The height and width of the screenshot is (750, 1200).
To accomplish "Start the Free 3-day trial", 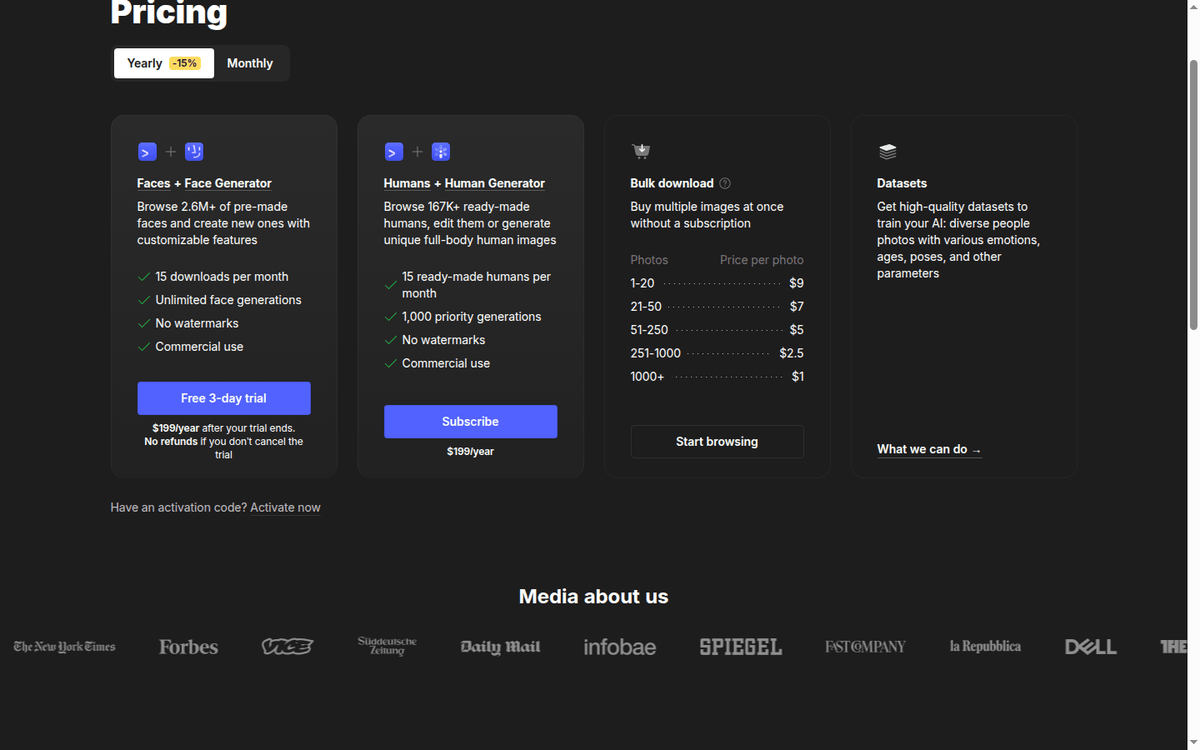I will [224, 398].
